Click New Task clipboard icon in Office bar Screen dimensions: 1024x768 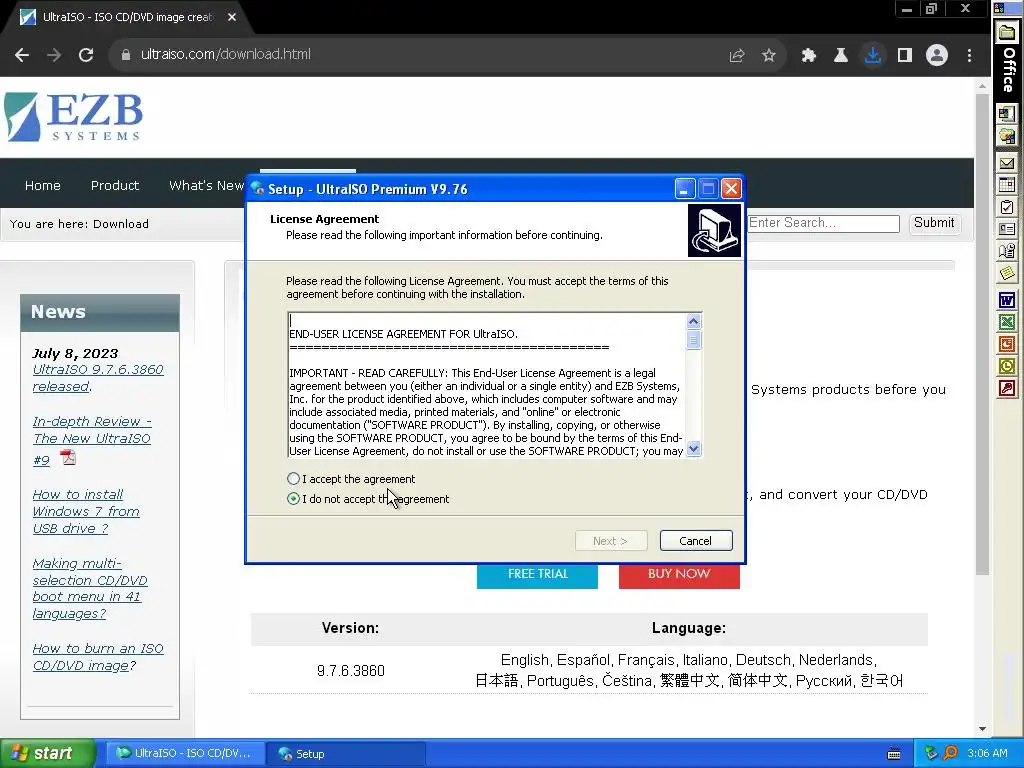click(1006, 207)
